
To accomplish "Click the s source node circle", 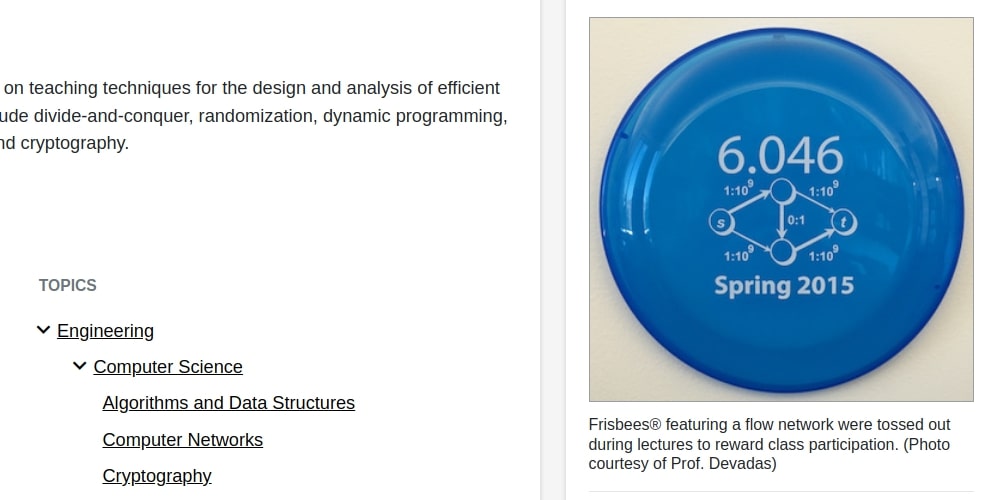I will (x=721, y=222).
